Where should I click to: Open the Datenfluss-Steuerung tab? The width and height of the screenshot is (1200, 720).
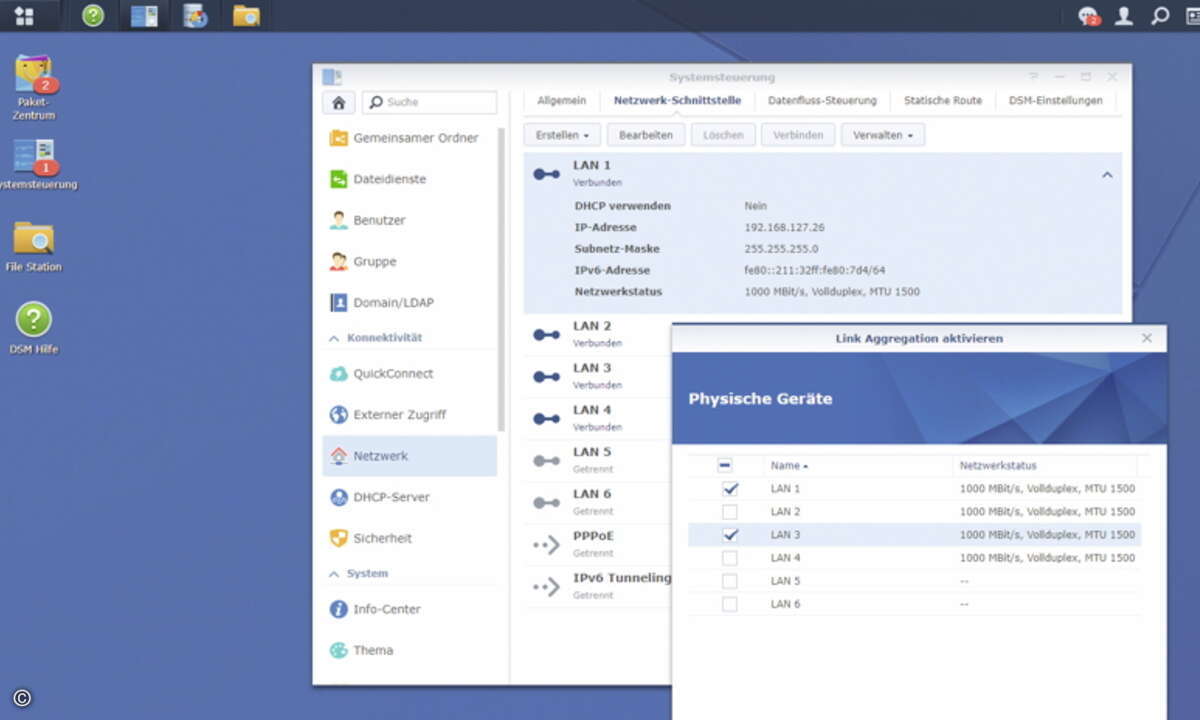coord(822,100)
